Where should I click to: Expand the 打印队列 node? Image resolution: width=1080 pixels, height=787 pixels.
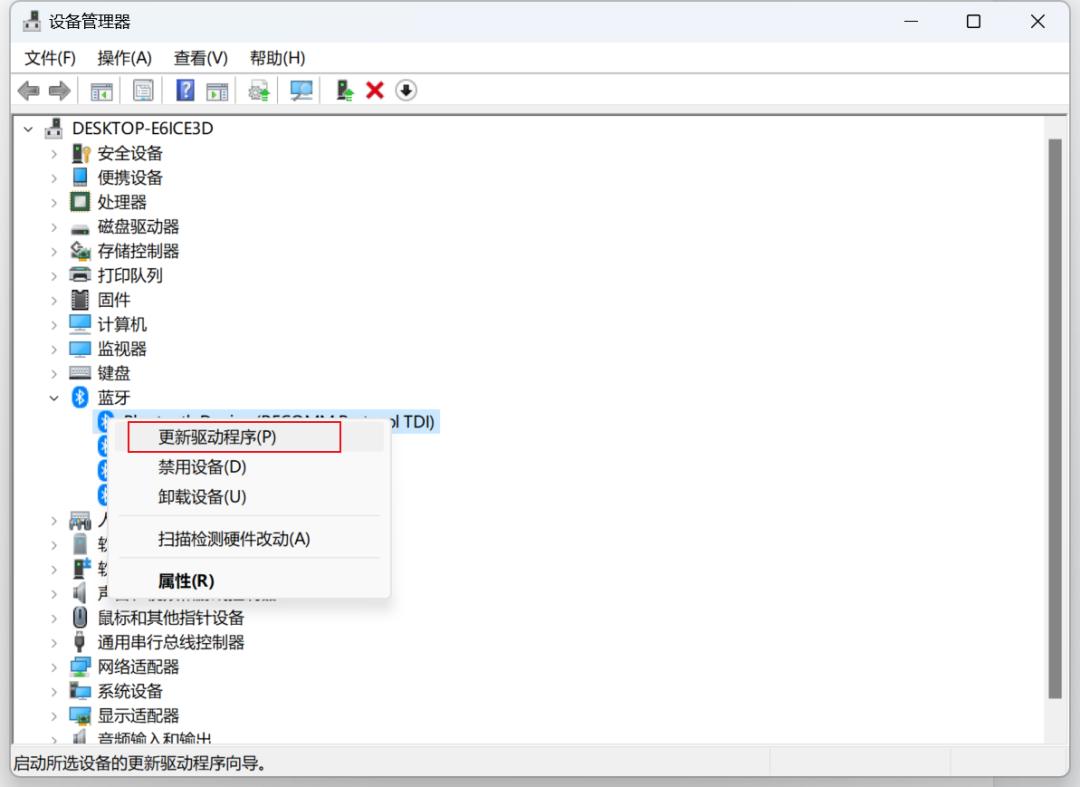[x=54, y=276]
